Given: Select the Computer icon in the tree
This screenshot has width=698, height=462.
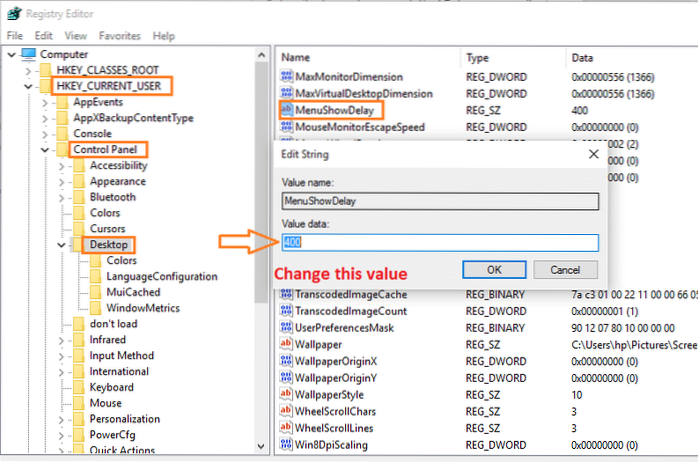Looking at the screenshot, I should [x=30, y=54].
